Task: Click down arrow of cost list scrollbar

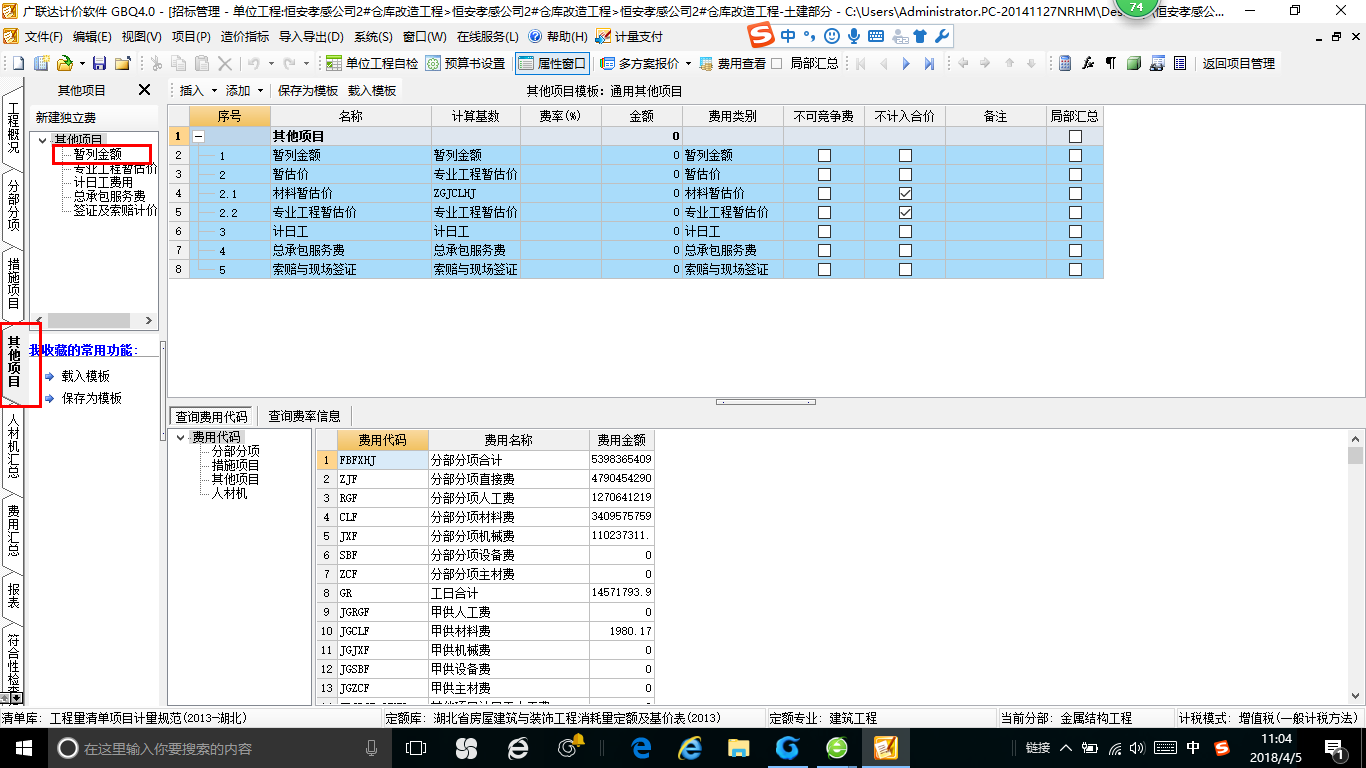Action: [x=1356, y=695]
